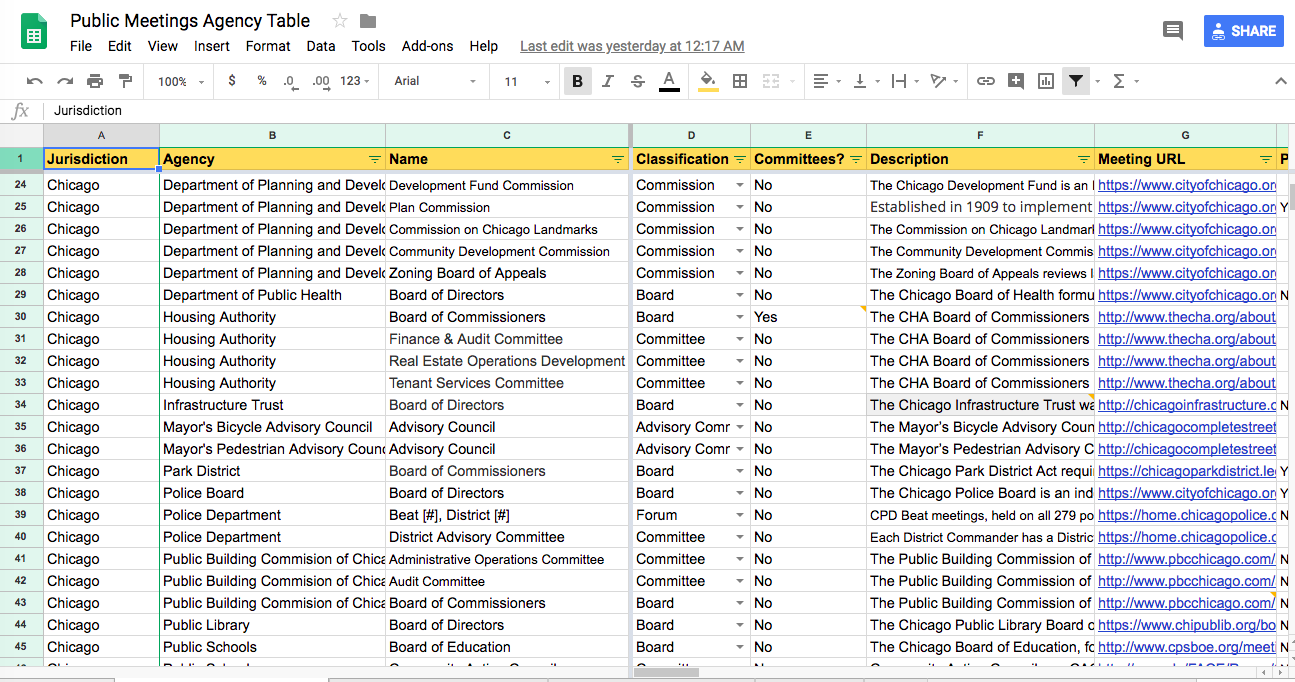The image size is (1295, 682).
Task: Insert a link into the selected cell
Action: pos(986,81)
